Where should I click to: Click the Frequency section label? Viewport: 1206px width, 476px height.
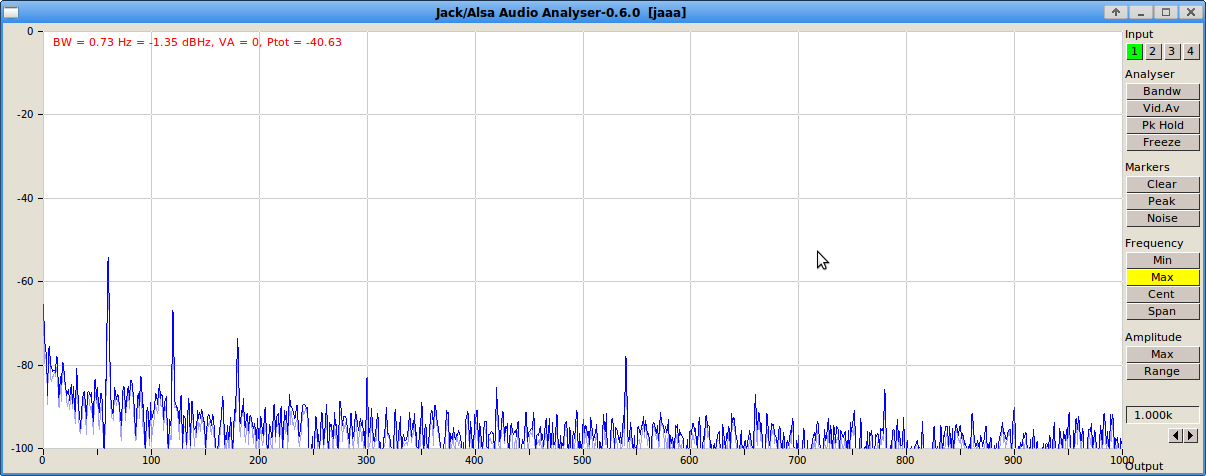coord(1154,243)
